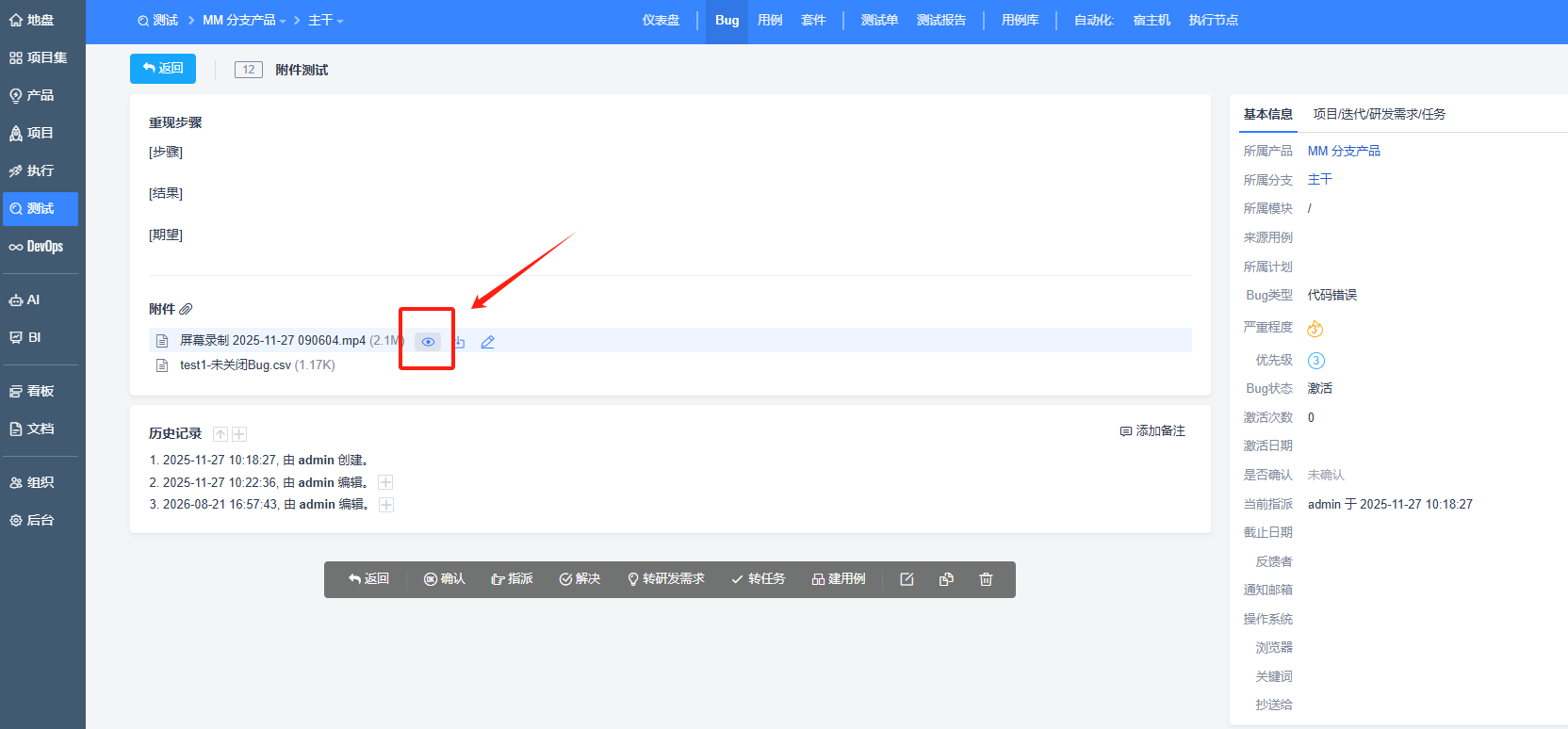Screen dimensions: 1568x729
Task: Switch to 项目/迭代/研发需求/任务 tab
Action: pyautogui.click(x=1380, y=114)
